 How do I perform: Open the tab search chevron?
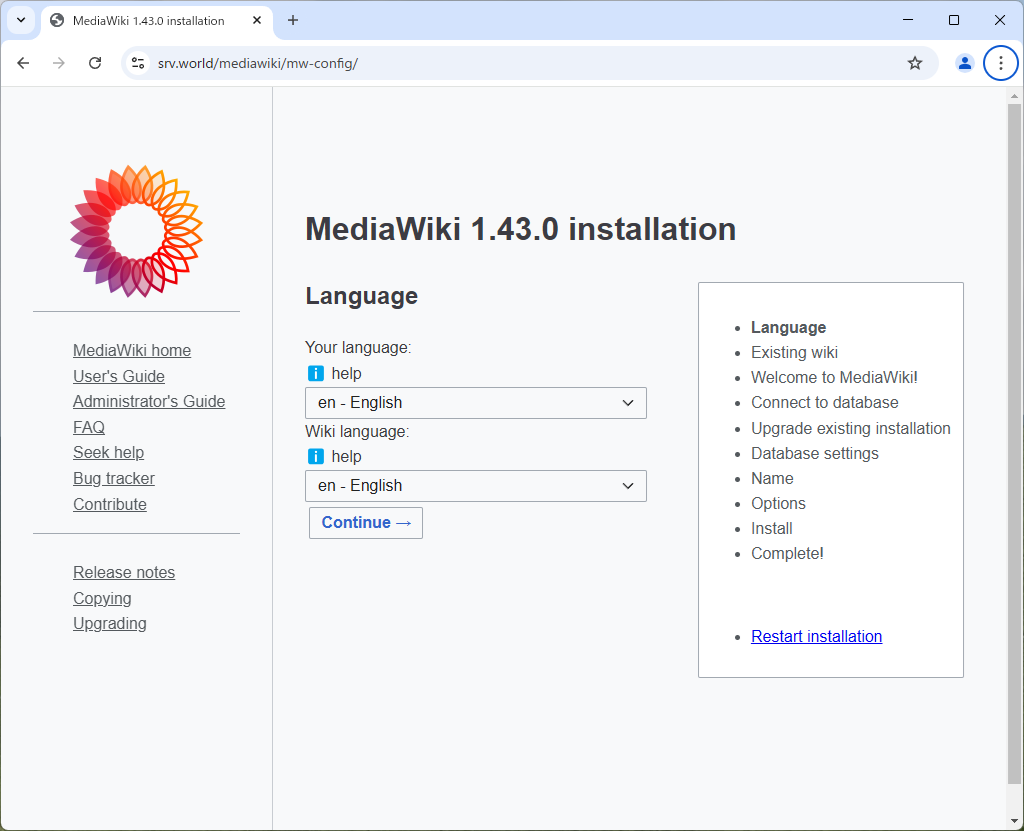[x=21, y=20]
